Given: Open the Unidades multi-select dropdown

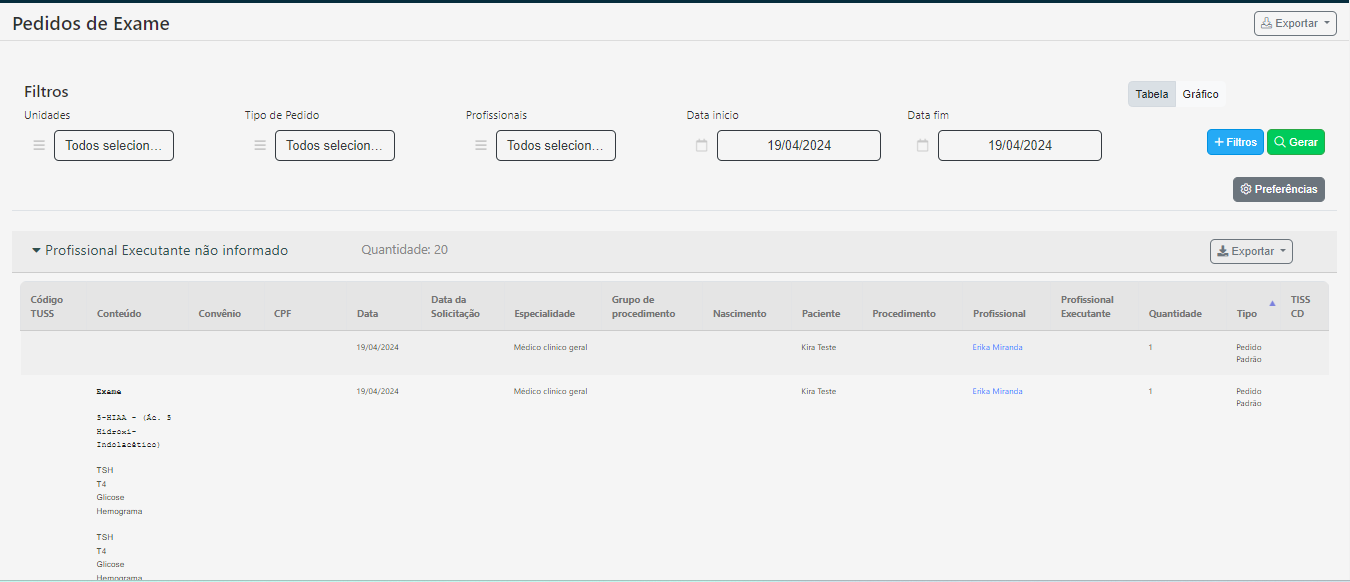Looking at the screenshot, I should coord(114,145).
